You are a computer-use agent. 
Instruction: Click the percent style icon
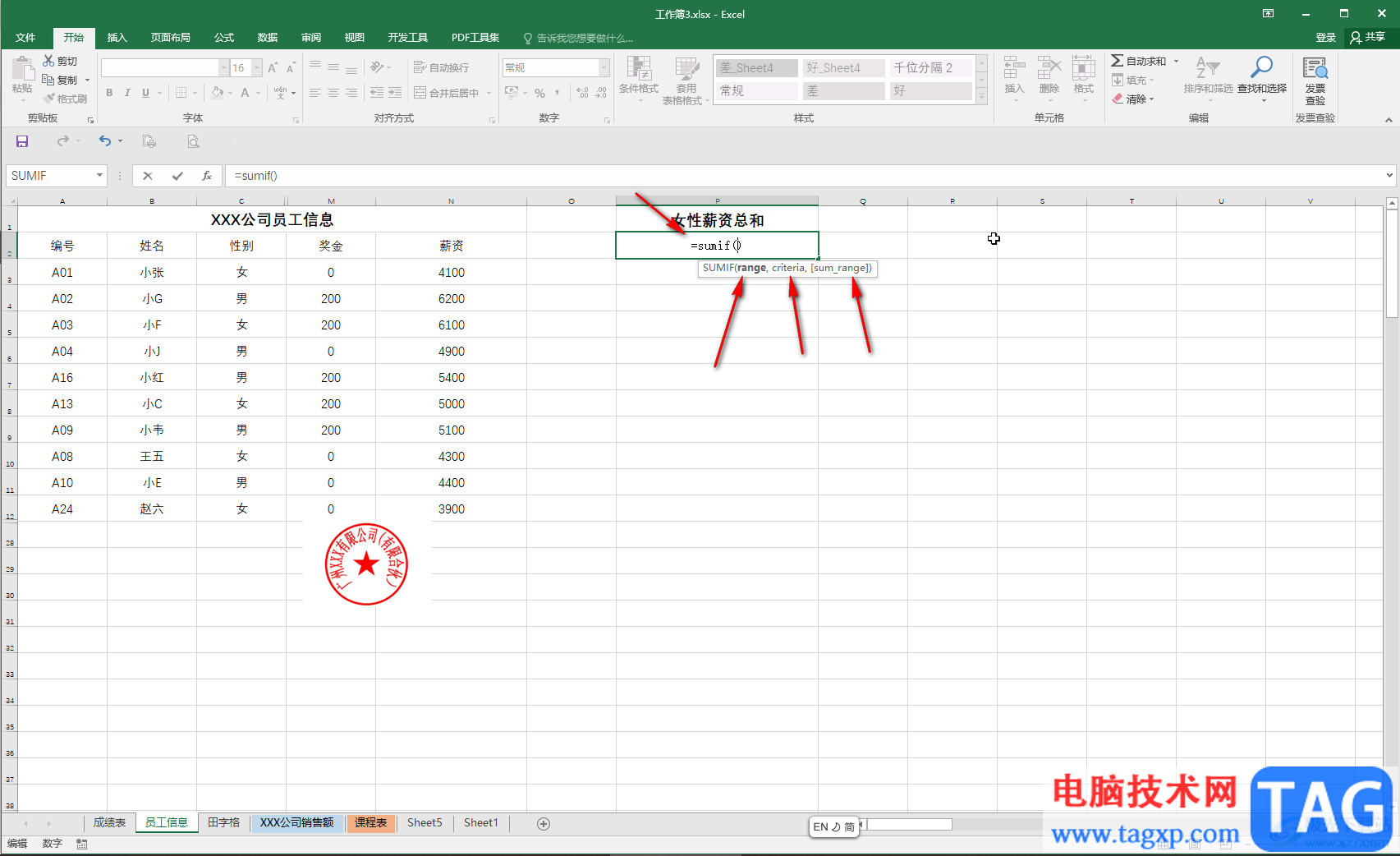tap(539, 93)
